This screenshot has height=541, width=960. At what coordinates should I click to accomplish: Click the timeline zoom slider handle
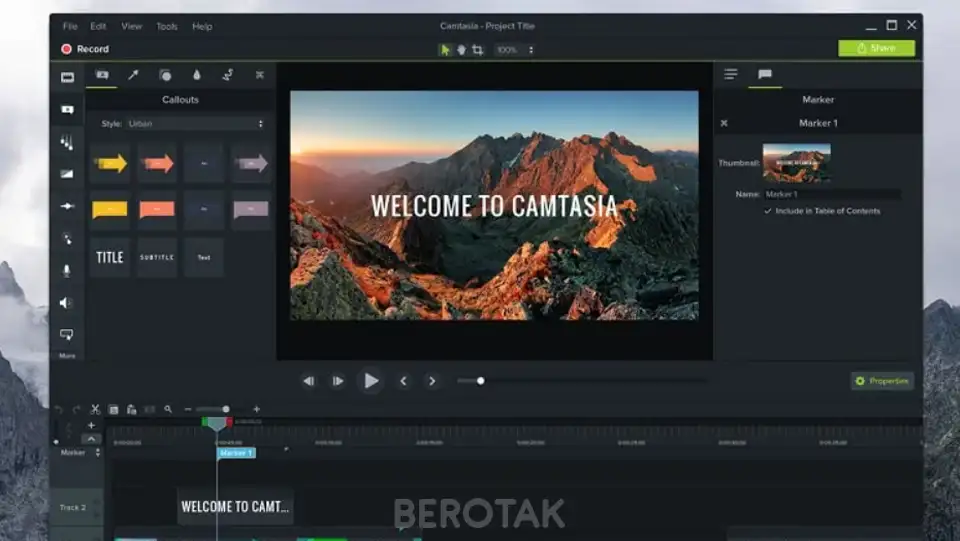coord(226,409)
